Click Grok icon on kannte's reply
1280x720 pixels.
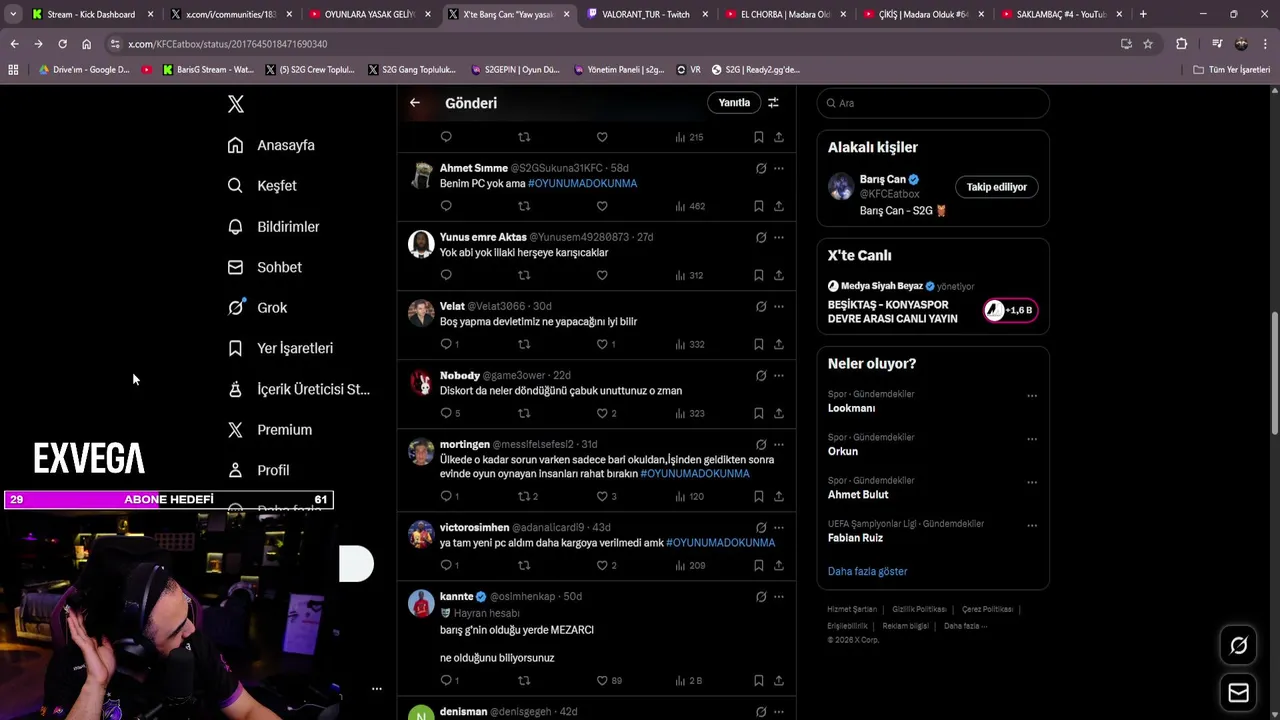point(761,596)
